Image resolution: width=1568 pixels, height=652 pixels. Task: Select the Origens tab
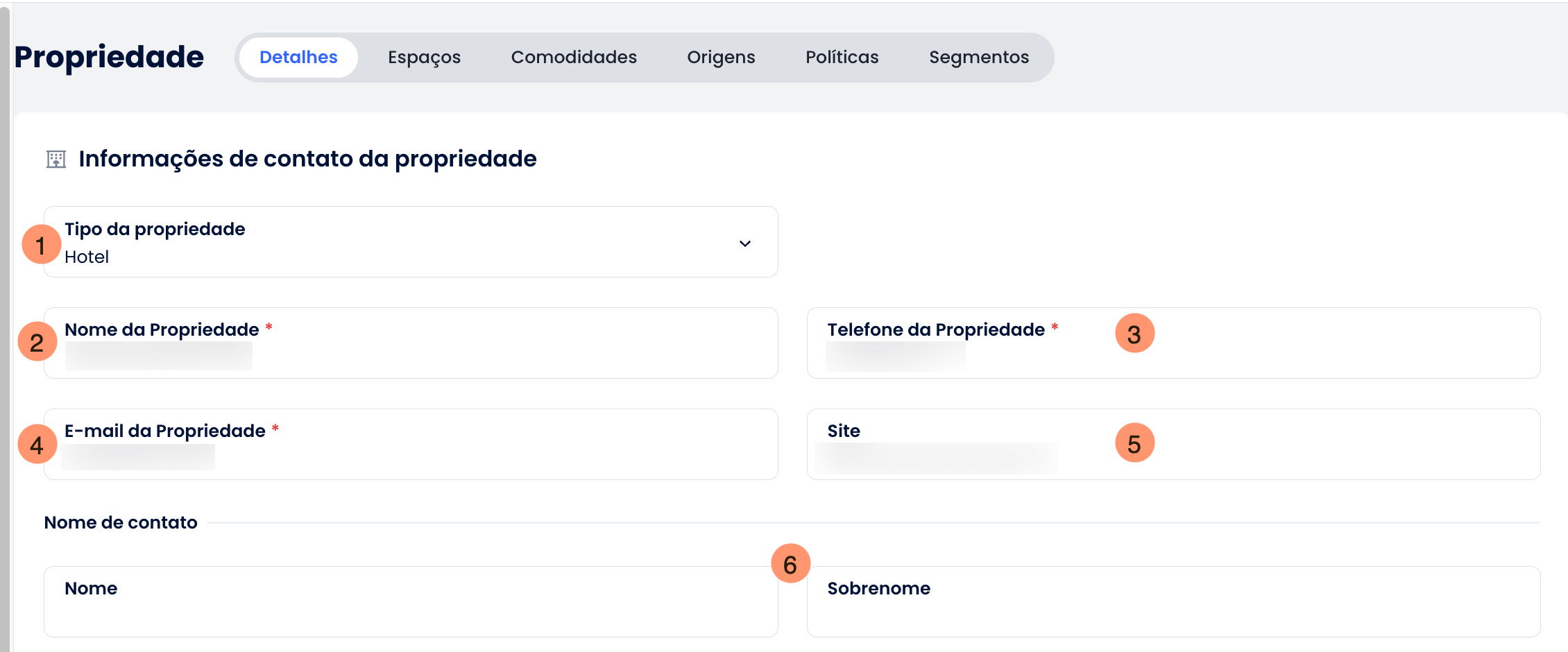coord(721,58)
